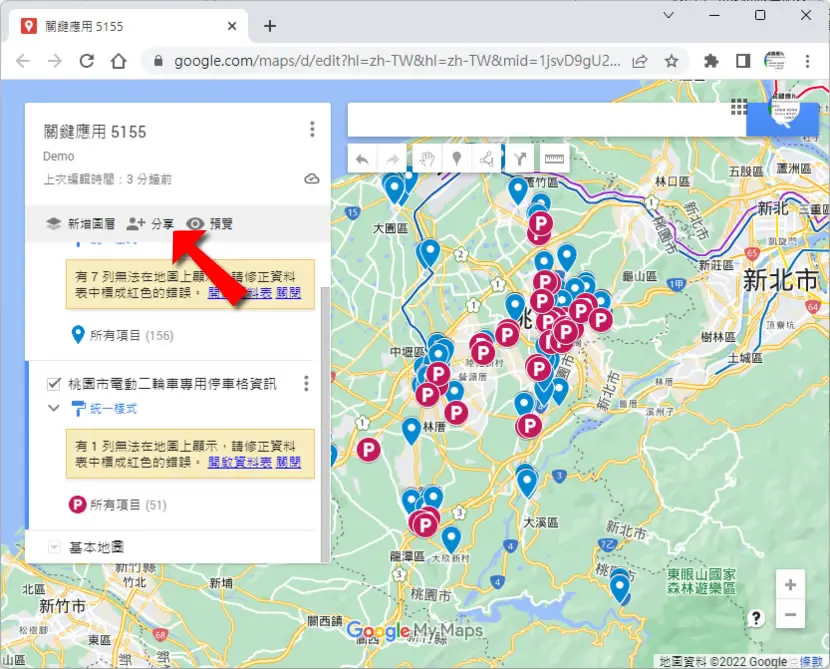Click the redo arrow in map toolbar
This screenshot has height=669, width=830.
click(392, 159)
